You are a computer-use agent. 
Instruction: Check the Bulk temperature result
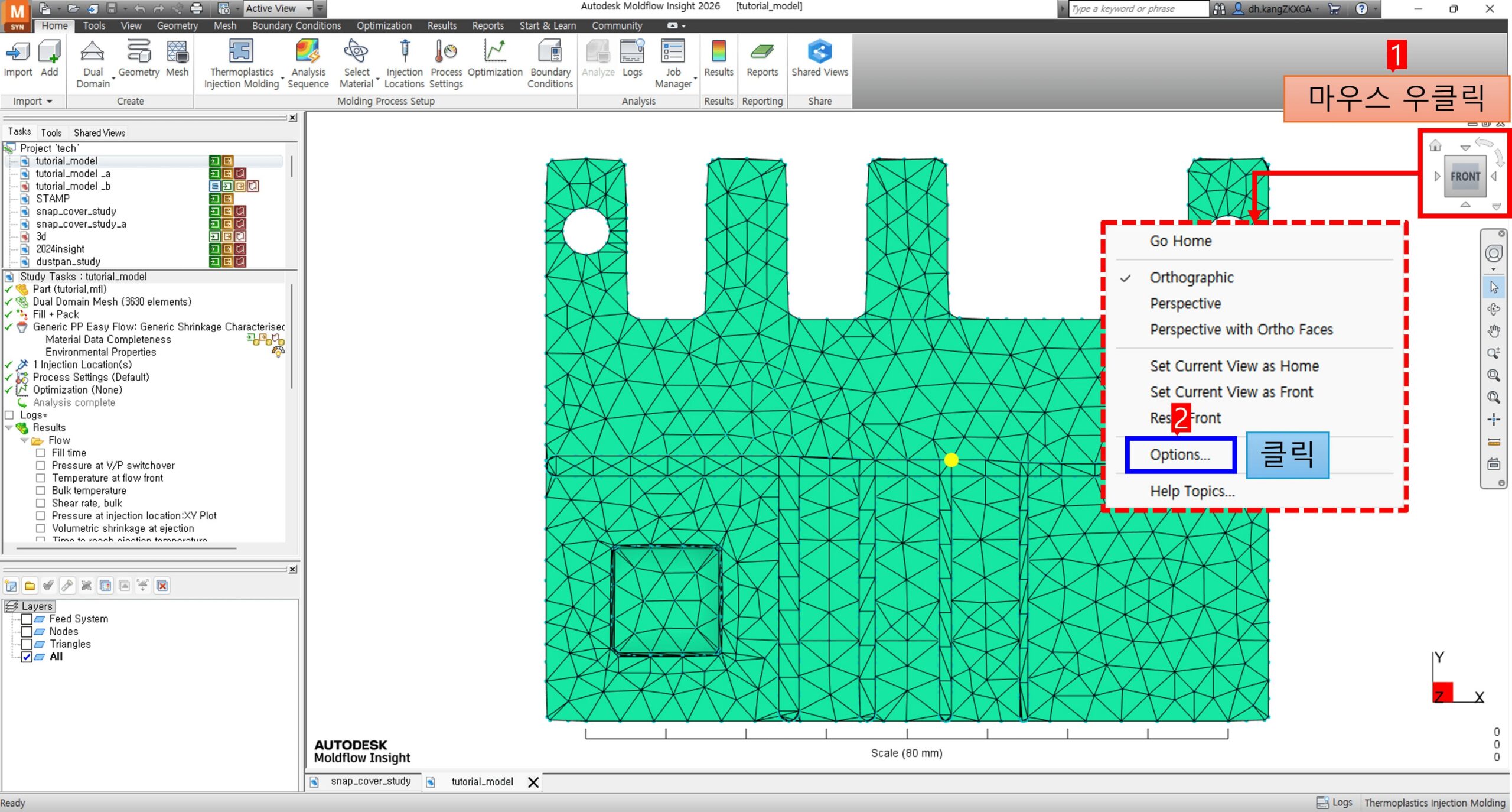click(41, 491)
